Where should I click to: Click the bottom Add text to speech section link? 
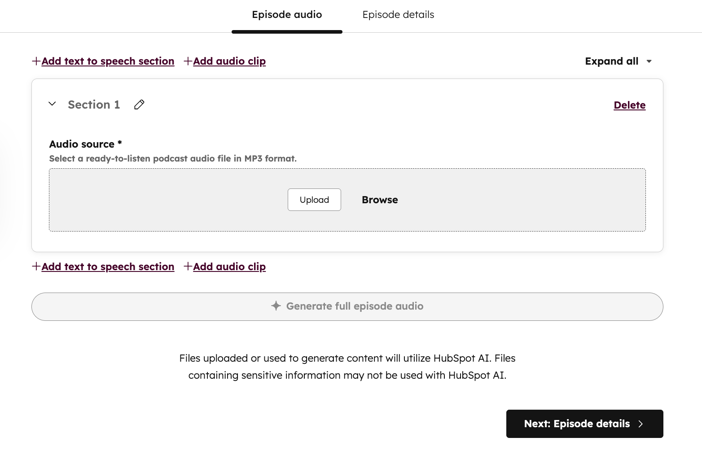point(107,267)
